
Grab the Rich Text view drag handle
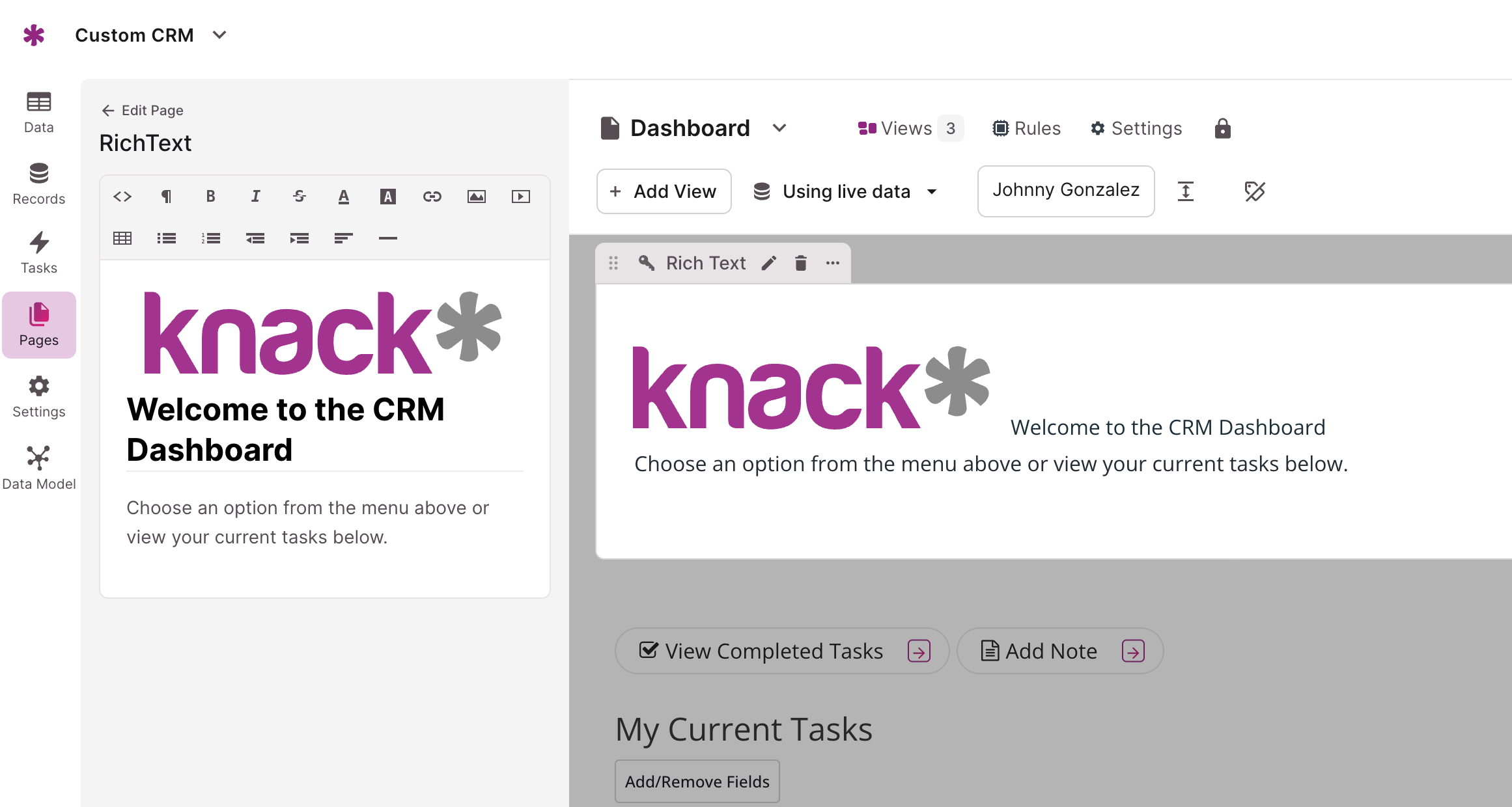(x=613, y=263)
